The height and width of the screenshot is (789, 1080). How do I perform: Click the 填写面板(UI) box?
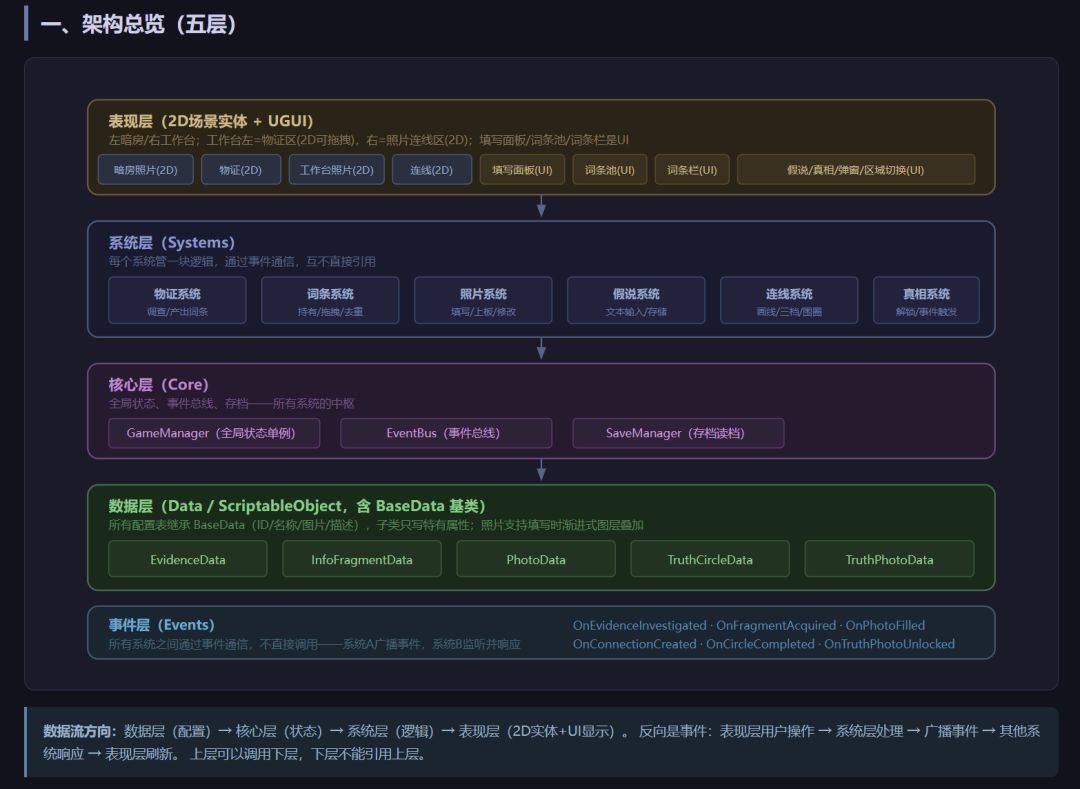pos(522,169)
